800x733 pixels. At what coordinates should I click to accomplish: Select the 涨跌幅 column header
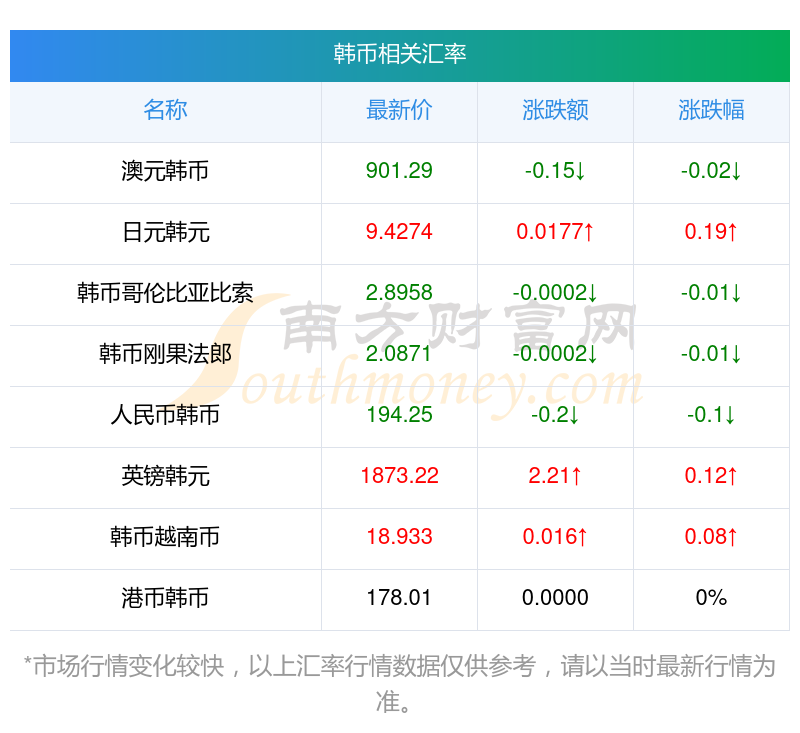point(711,110)
